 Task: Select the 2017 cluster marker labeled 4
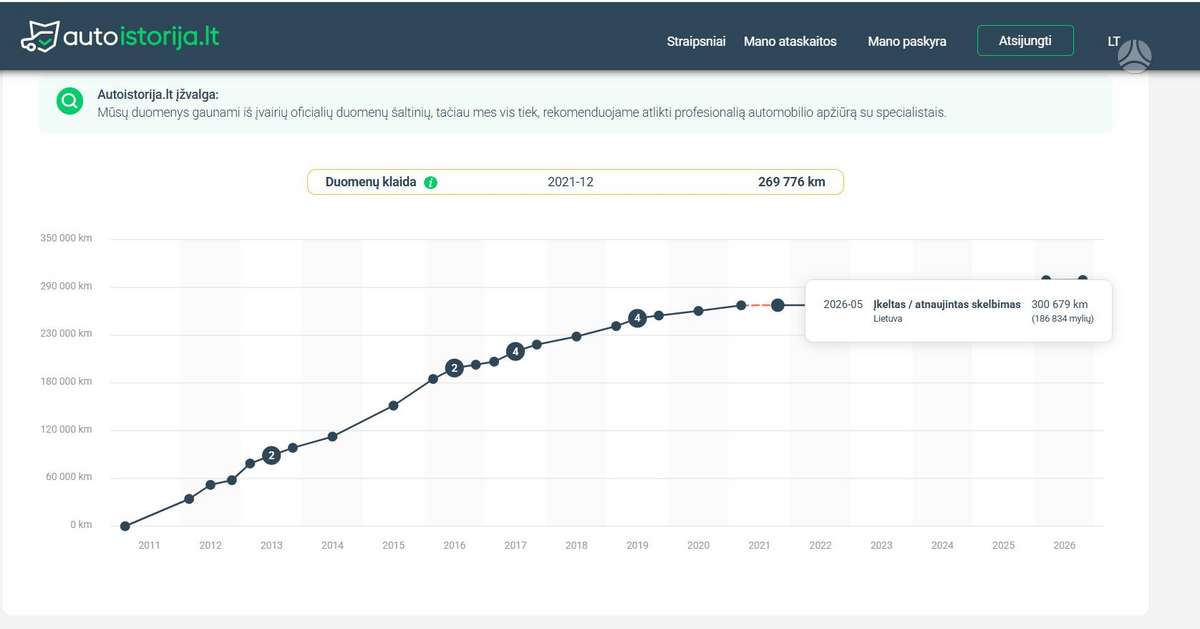point(515,351)
